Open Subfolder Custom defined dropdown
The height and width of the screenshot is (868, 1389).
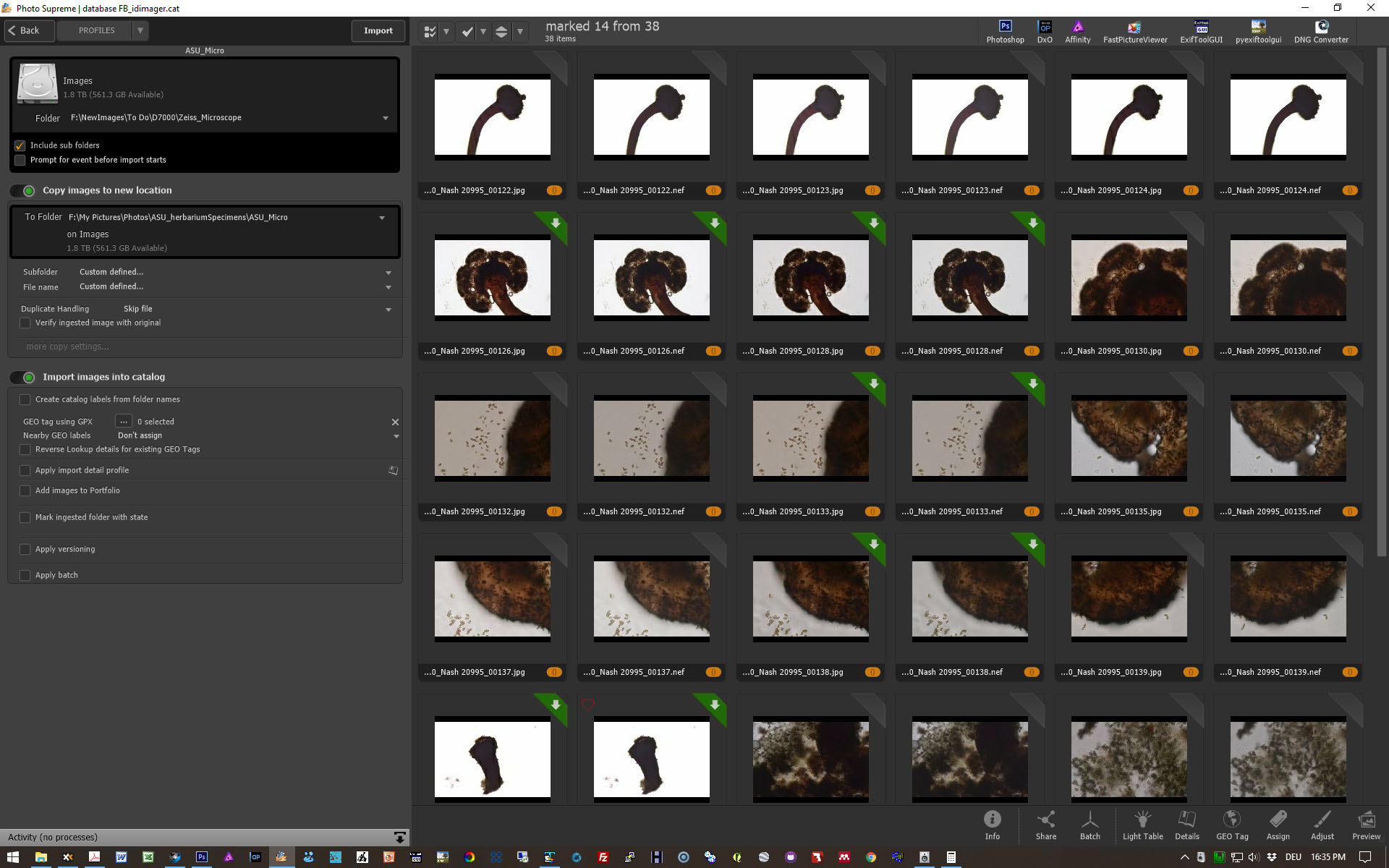(x=388, y=273)
